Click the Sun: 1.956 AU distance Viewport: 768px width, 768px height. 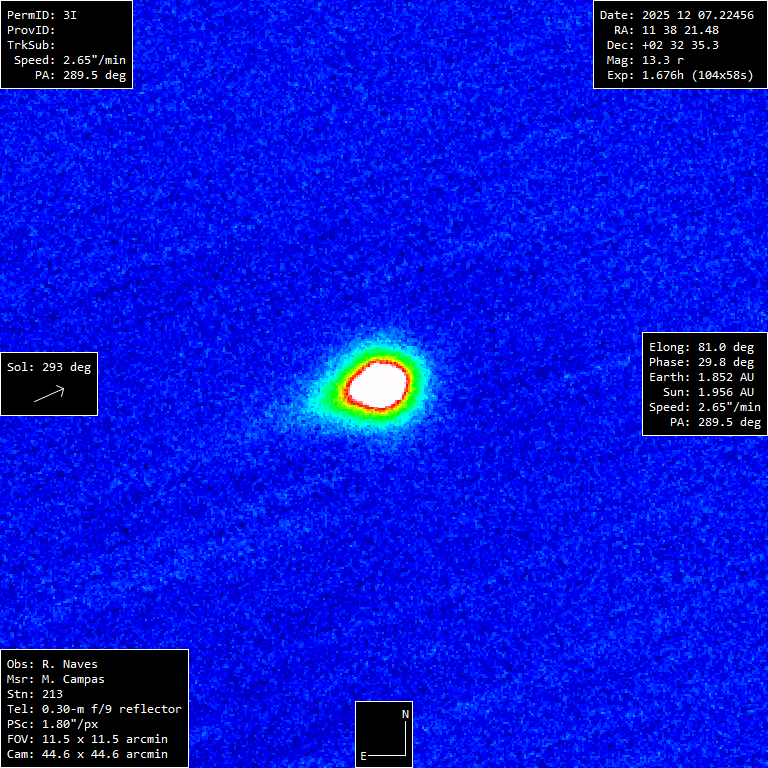[708, 392]
